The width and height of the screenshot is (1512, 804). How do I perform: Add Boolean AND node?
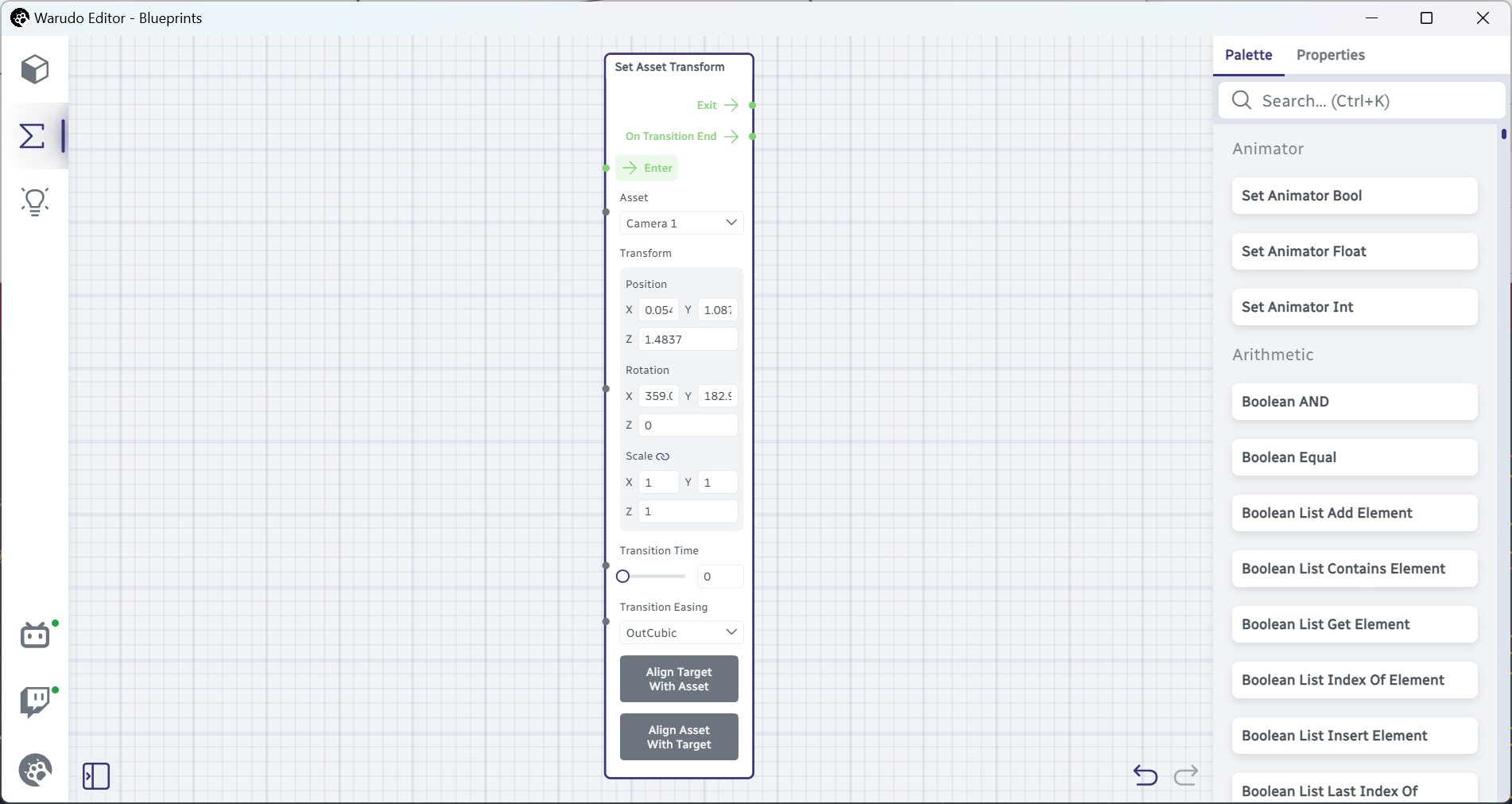1355,402
